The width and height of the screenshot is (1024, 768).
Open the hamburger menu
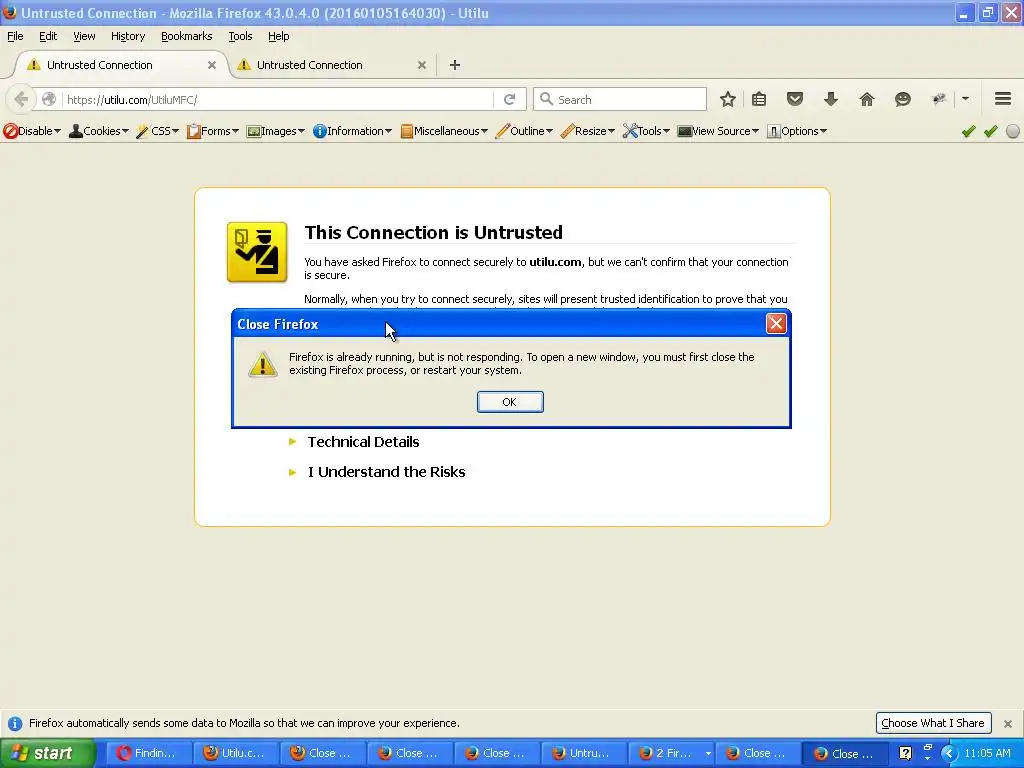(1003, 99)
